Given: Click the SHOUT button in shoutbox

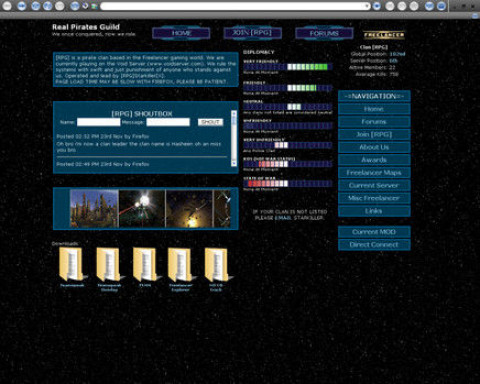Looking at the screenshot, I should [x=210, y=122].
